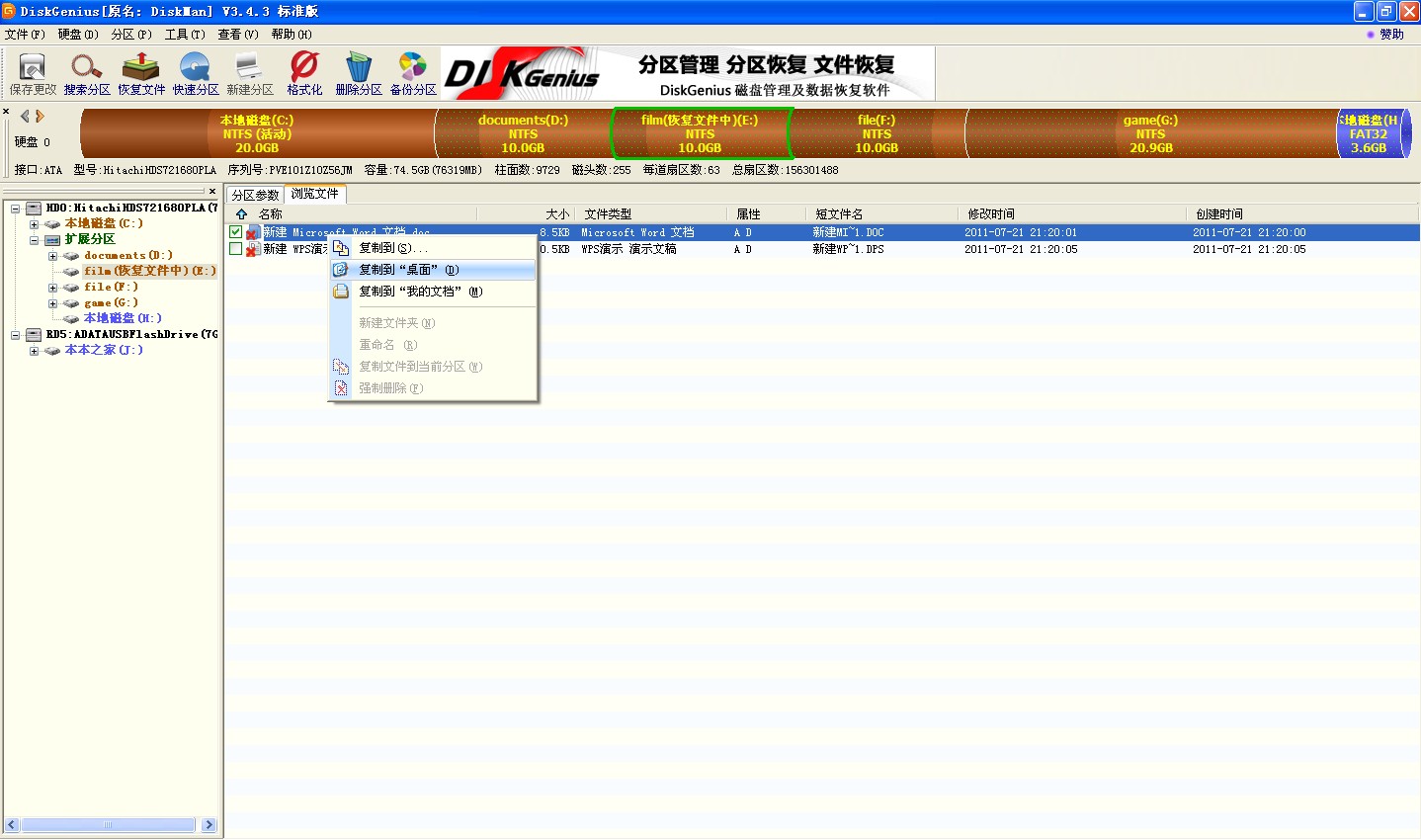Select the game(G:) 20.9GB partition in disk map
1421x840 pixels.
click(x=1151, y=133)
